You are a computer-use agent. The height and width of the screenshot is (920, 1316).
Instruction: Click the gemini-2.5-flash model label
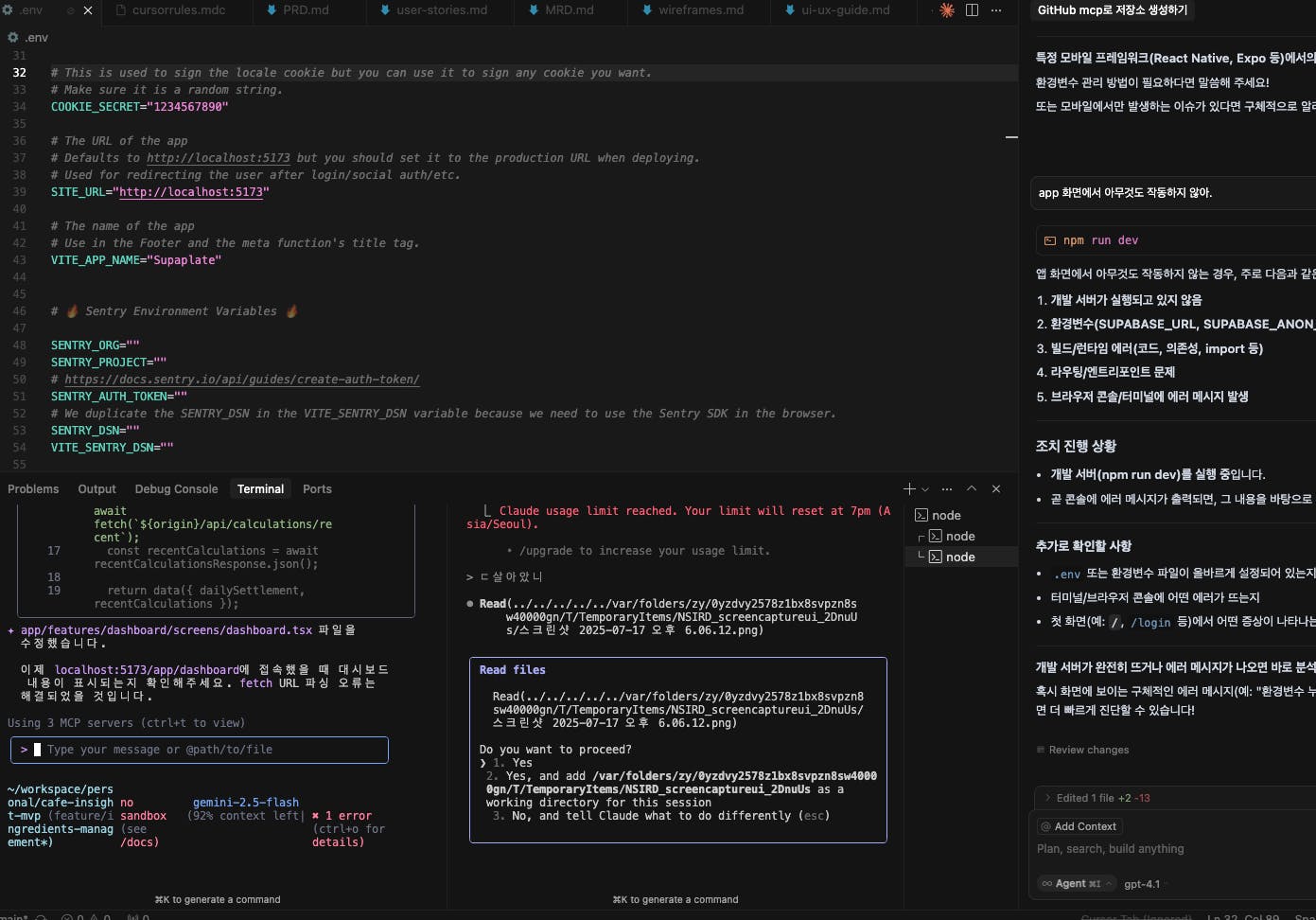(246, 803)
